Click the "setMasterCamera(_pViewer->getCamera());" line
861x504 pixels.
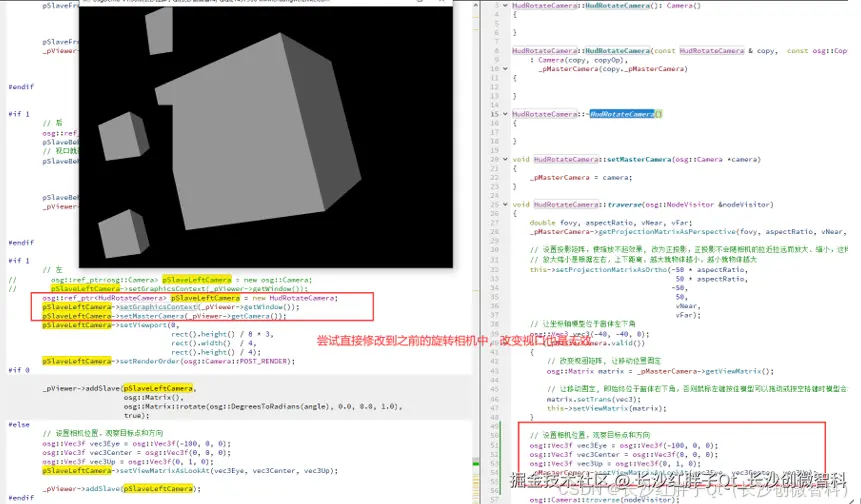point(164,316)
